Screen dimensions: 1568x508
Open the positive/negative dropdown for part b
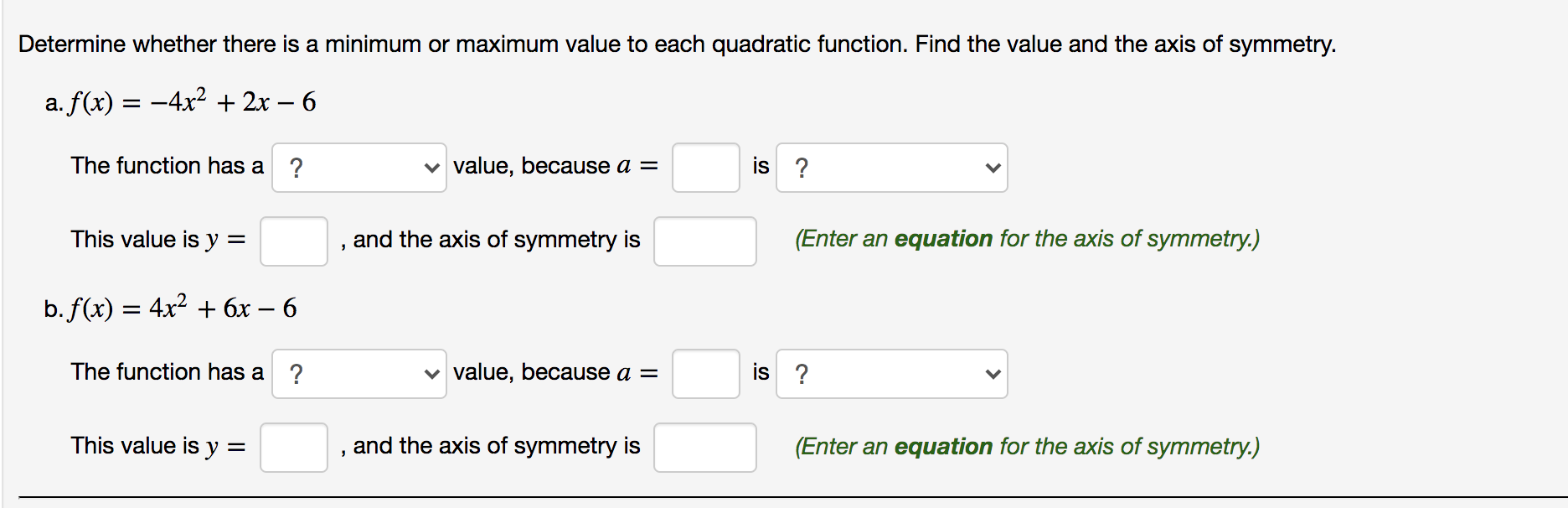(890, 373)
